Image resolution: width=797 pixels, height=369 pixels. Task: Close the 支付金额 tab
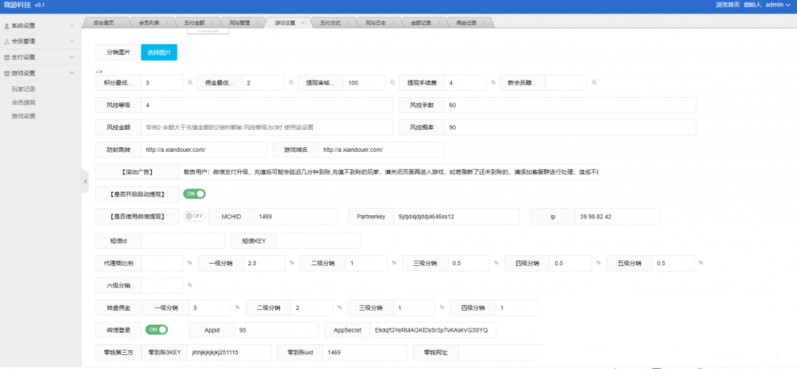tap(212, 23)
